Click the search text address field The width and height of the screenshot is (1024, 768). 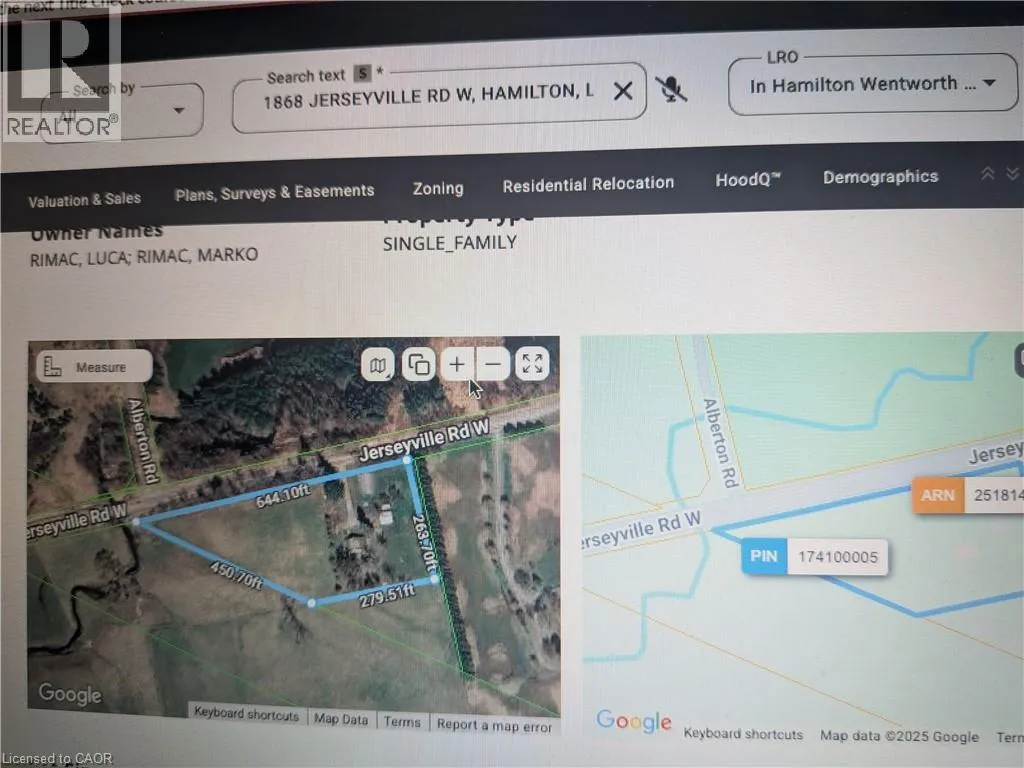428,97
